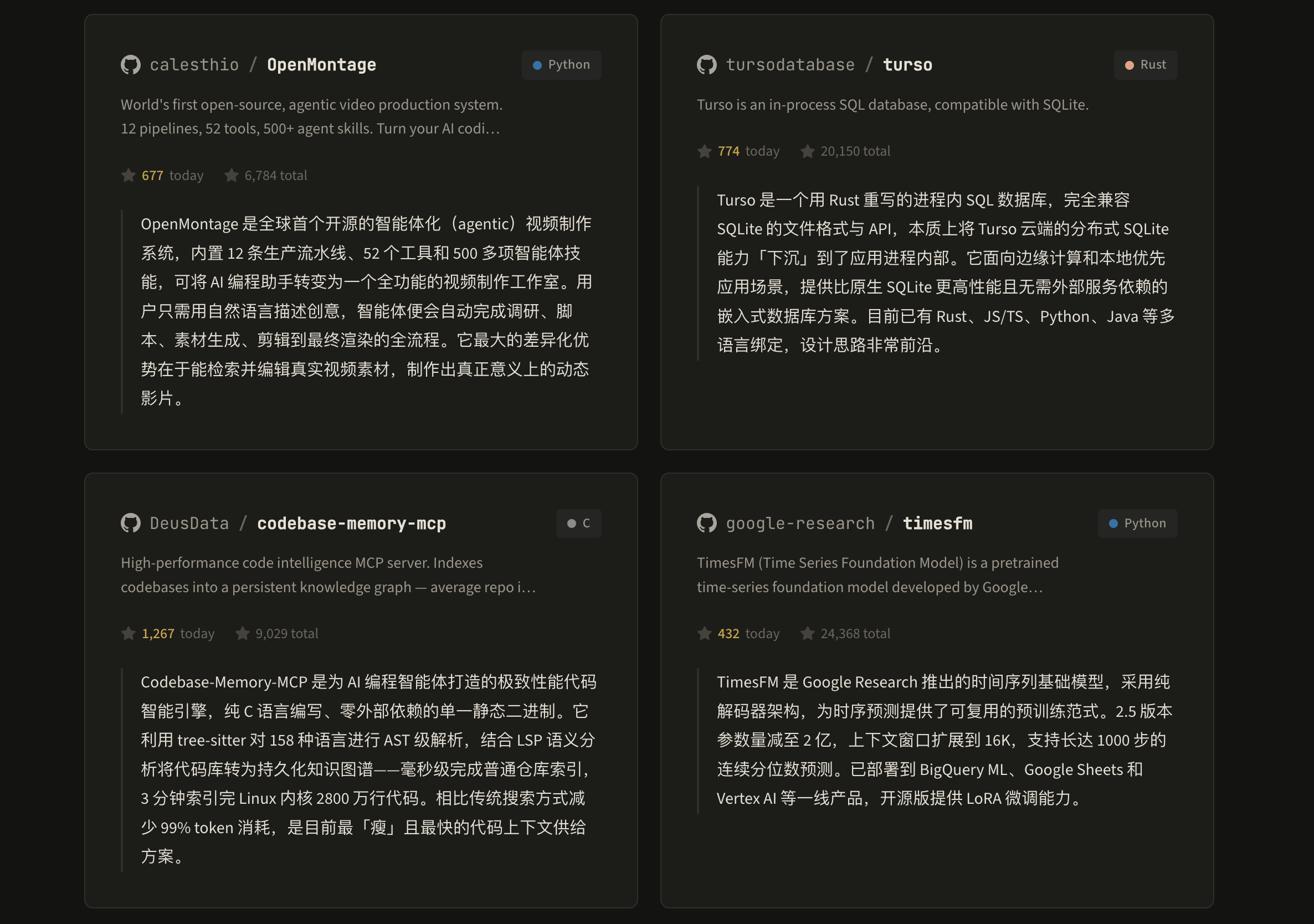Screen dimensions: 1314x924
Task: Click the "Turso is an in-process SQL database" description
Action: 893,105
